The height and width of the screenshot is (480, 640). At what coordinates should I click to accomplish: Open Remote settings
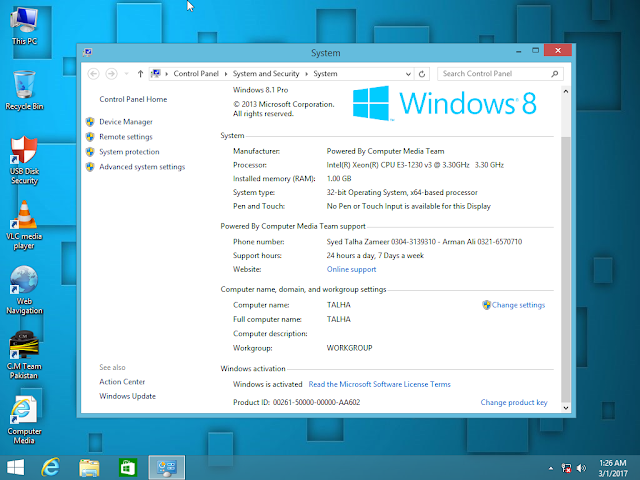pos(126,137)
